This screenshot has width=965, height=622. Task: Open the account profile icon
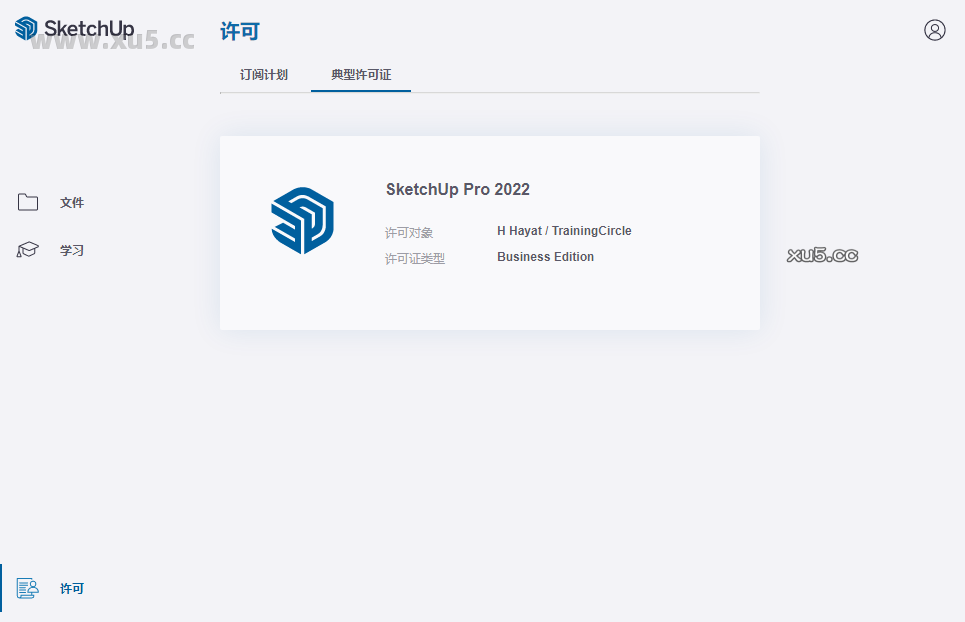934,30
